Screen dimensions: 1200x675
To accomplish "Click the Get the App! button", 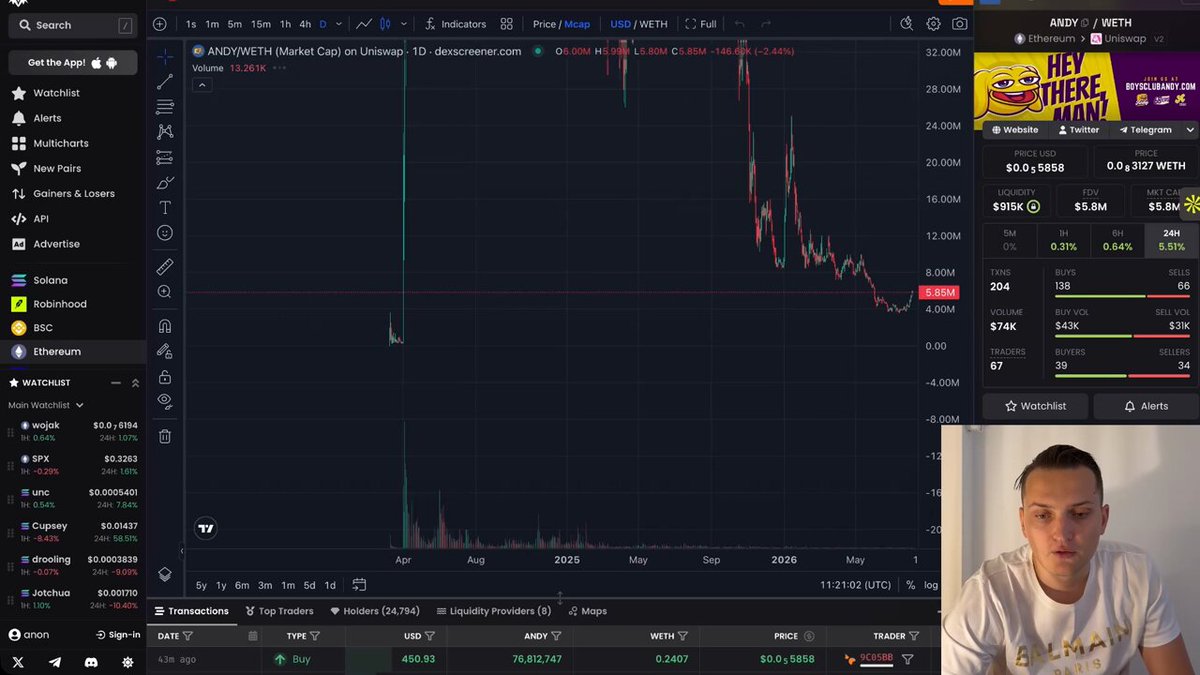I will tap(73, 63).
